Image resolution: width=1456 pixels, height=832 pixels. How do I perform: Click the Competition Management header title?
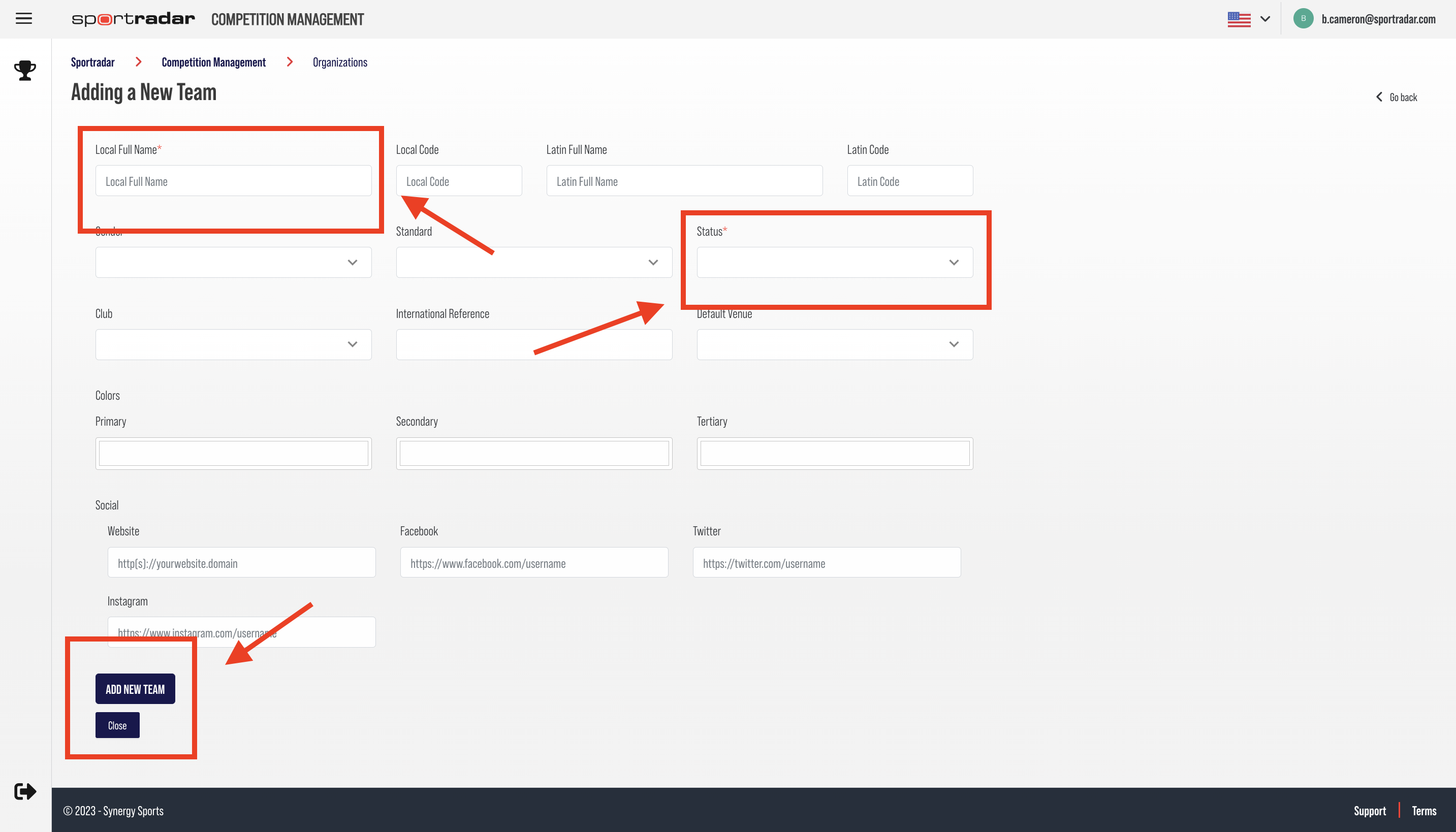click(288, 19)
